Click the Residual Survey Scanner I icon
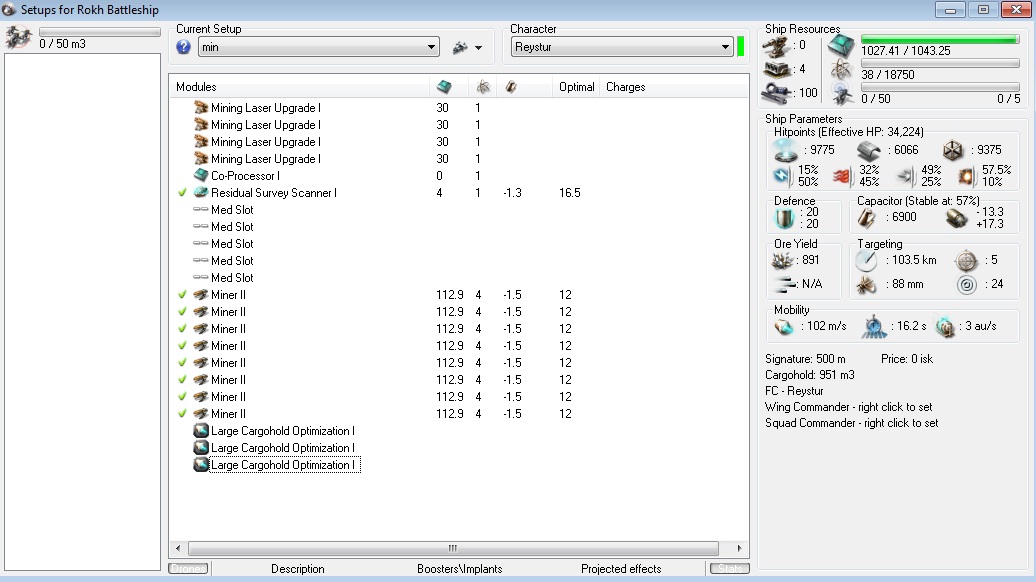Image resolution: width=1036 pixels, height=582 pixels. tap(201, 192)
